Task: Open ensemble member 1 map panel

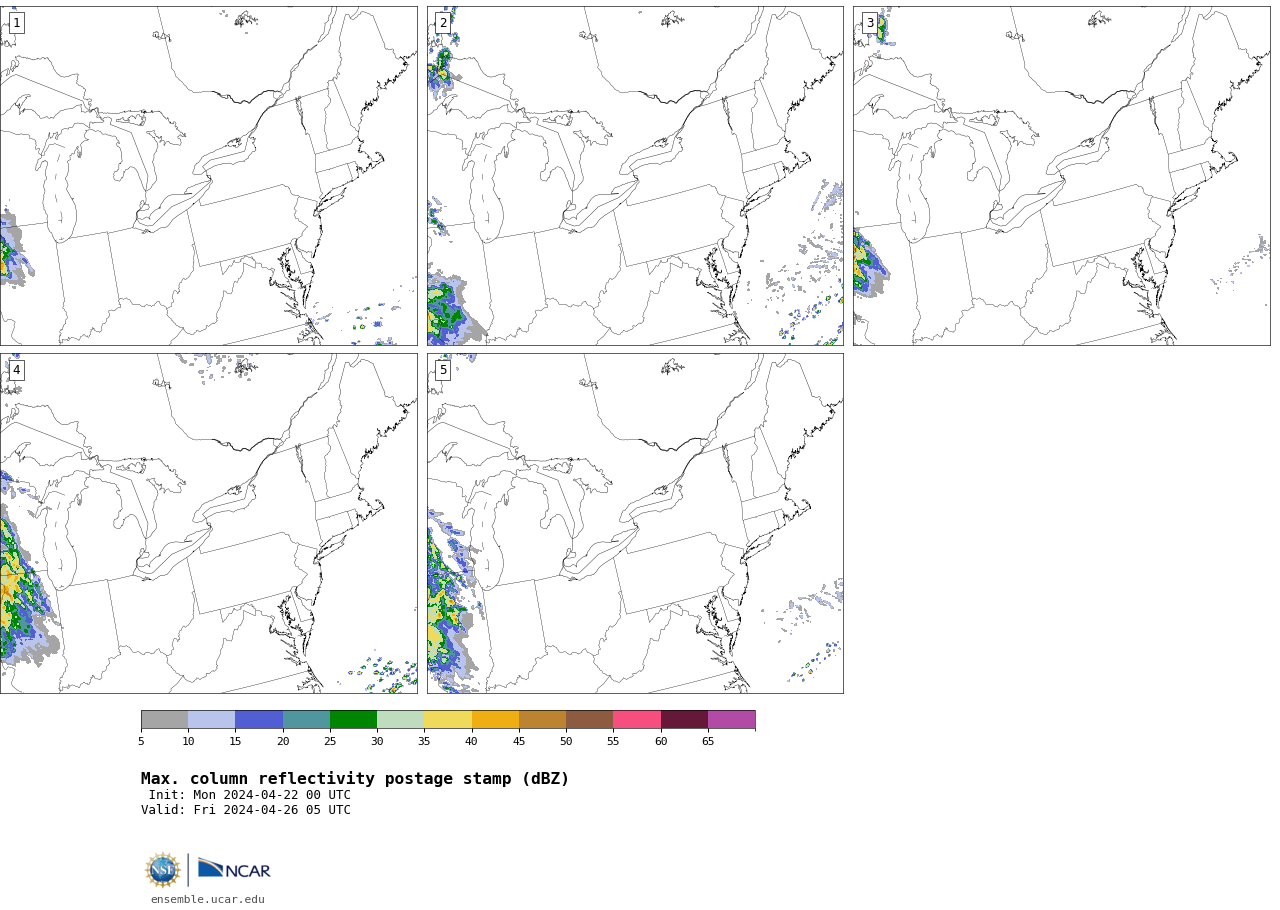Action: (208, 176)
